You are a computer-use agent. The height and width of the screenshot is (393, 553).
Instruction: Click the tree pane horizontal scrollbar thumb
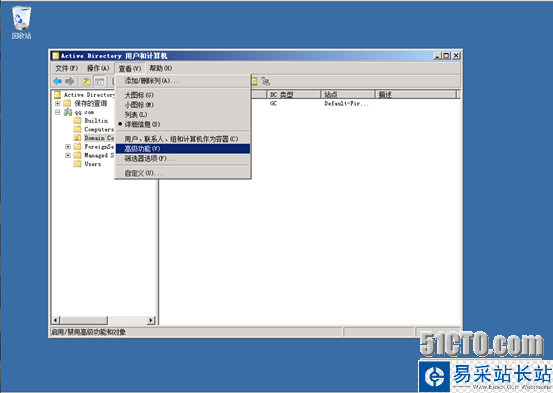(x=84, y=320)
